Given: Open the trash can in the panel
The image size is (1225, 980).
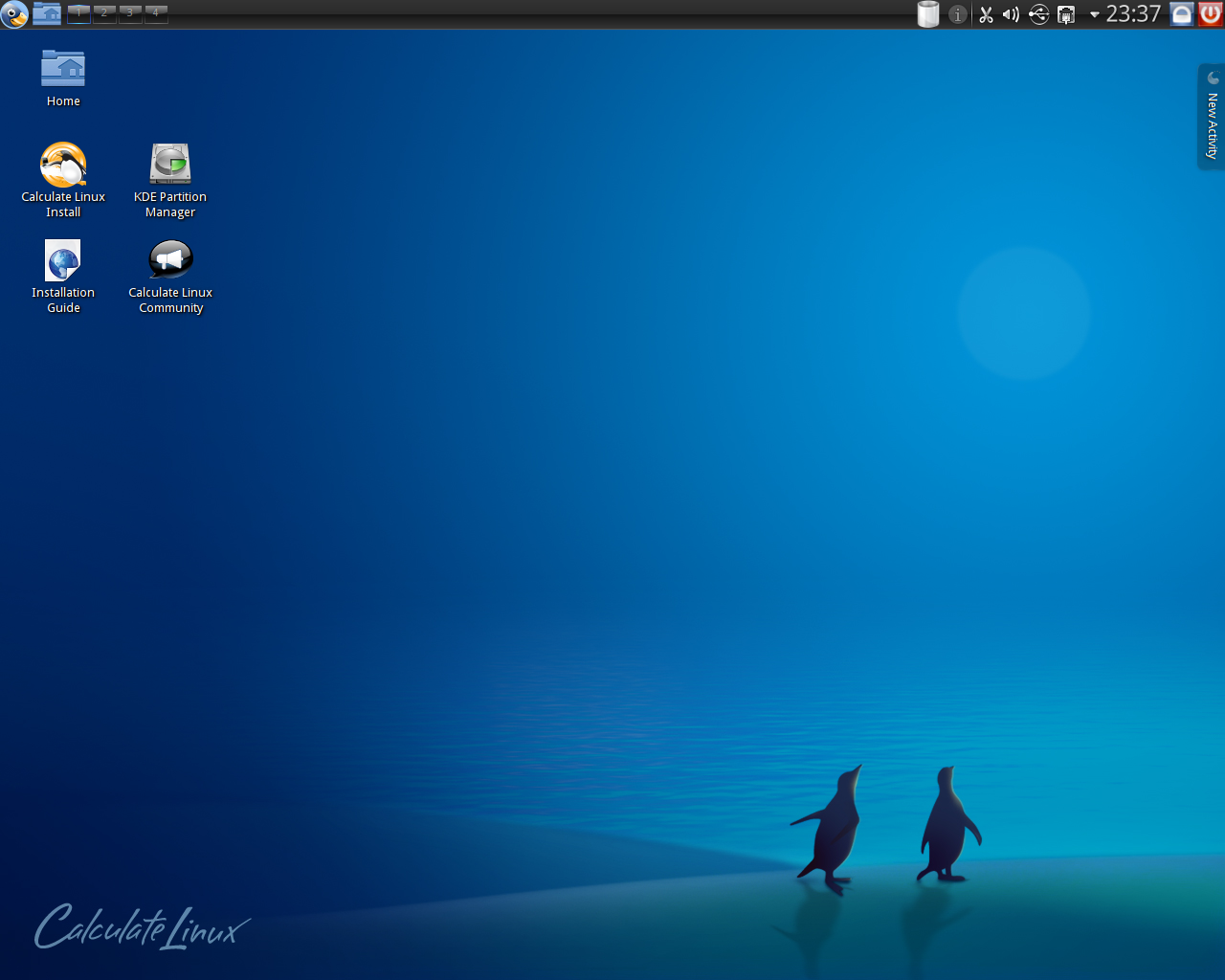Looking at the screenshot, I should point(927,14).
